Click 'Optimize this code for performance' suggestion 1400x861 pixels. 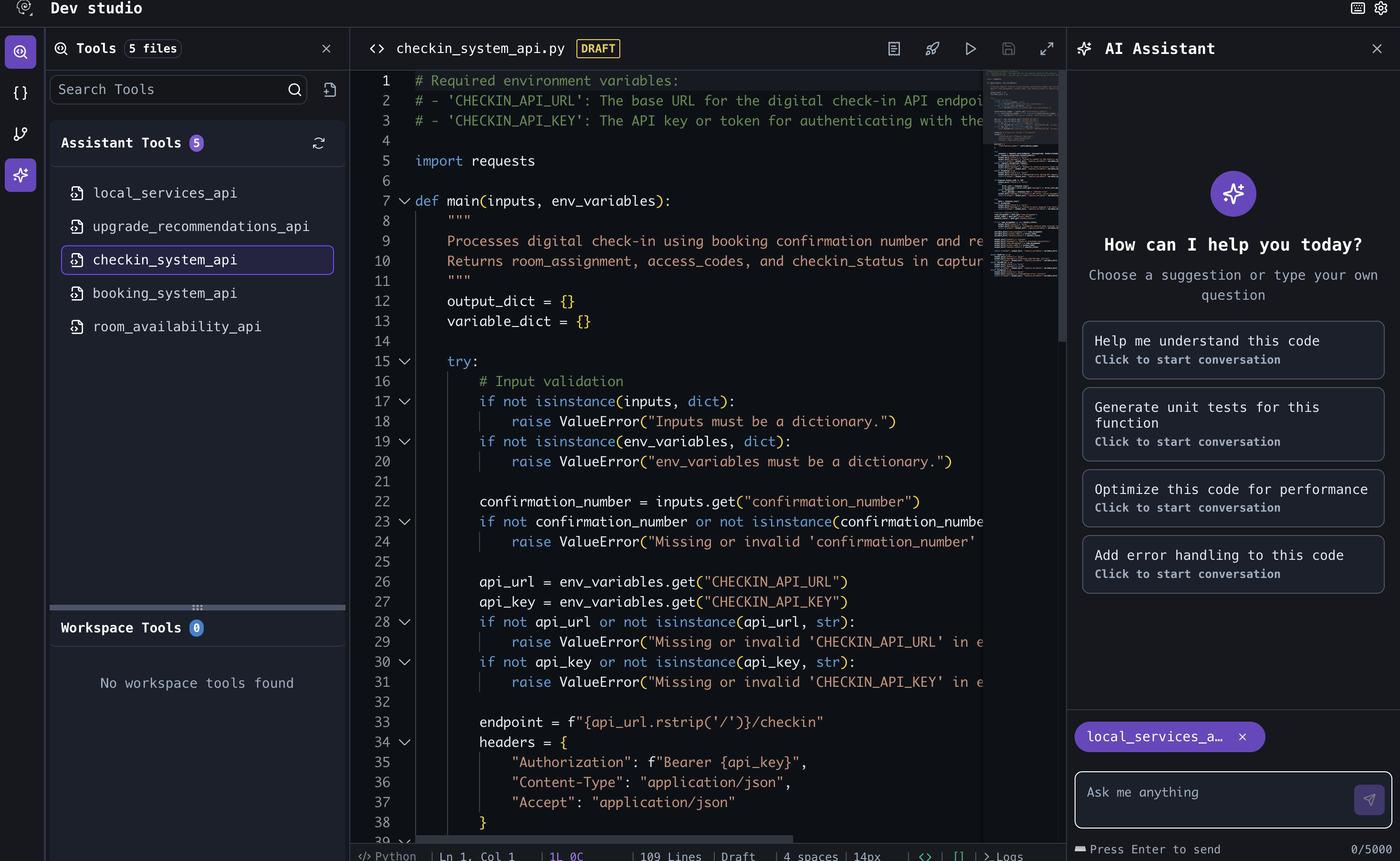click(x=1233, y=498)
